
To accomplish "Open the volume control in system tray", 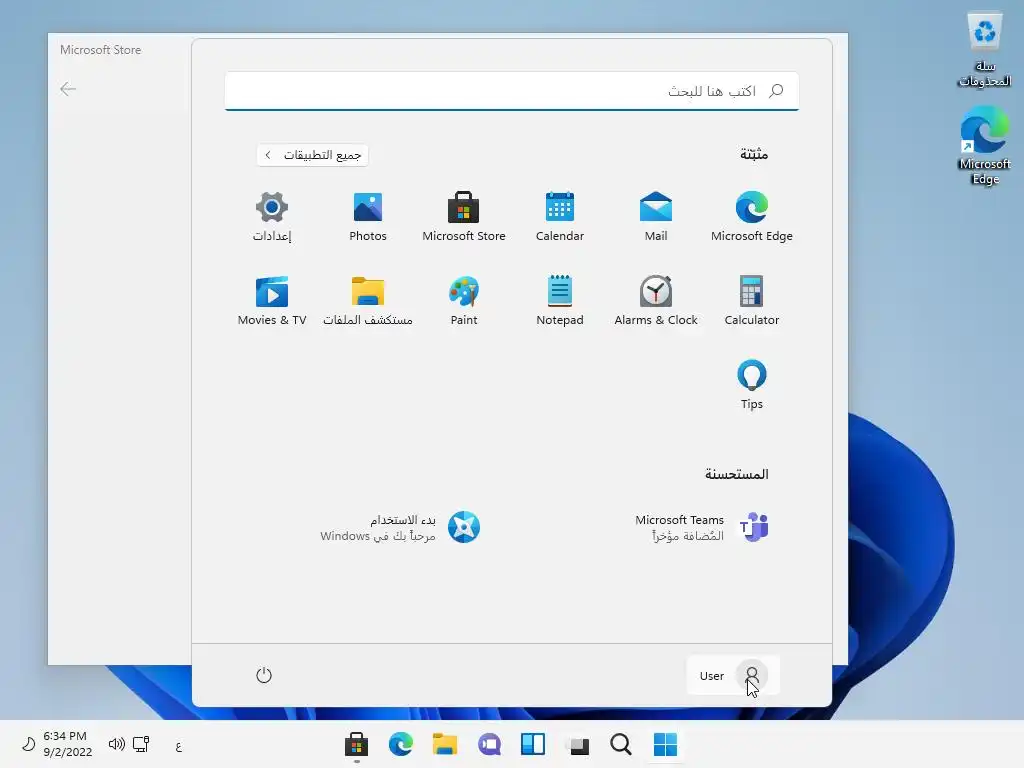I will coord(116,744).
